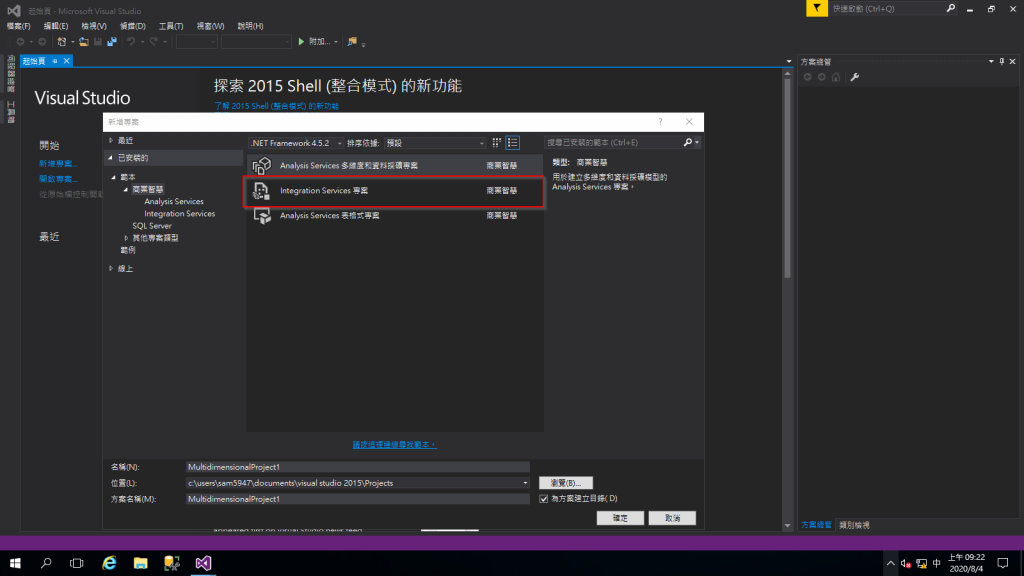1024x576 pixels.
Task: Switch to the 類別檢視 tab
Action: coord(854,525)
